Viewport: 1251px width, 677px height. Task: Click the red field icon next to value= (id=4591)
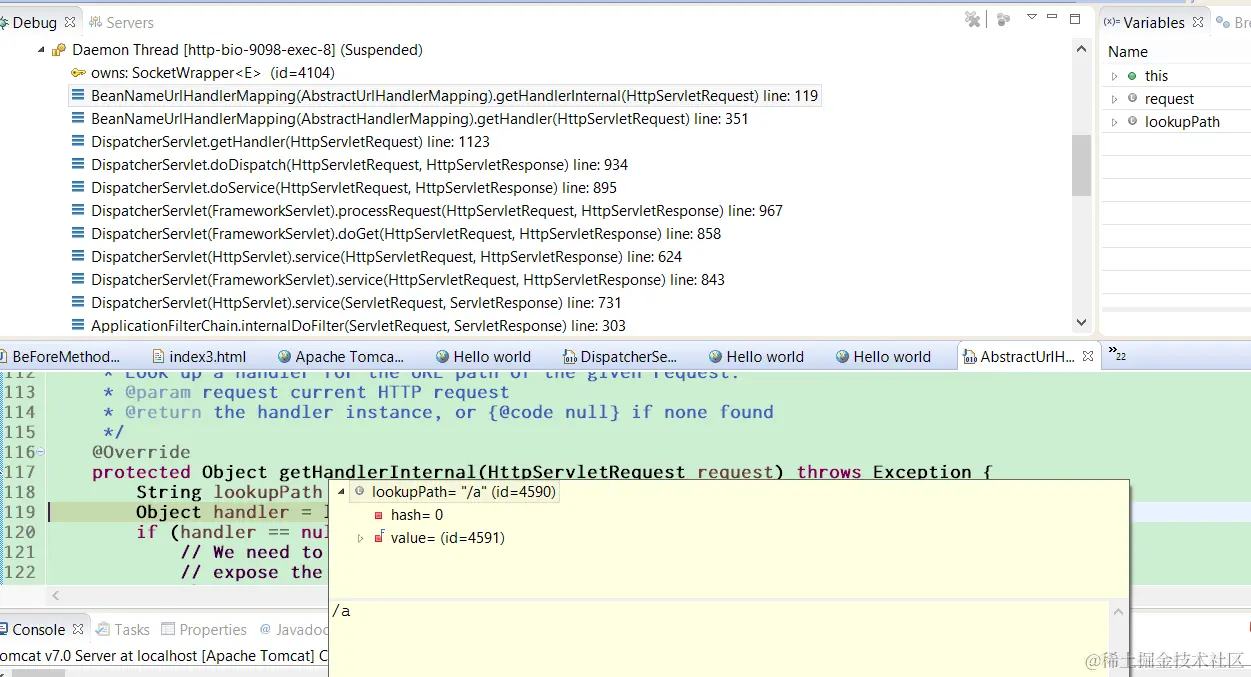[x=379, y=538]
